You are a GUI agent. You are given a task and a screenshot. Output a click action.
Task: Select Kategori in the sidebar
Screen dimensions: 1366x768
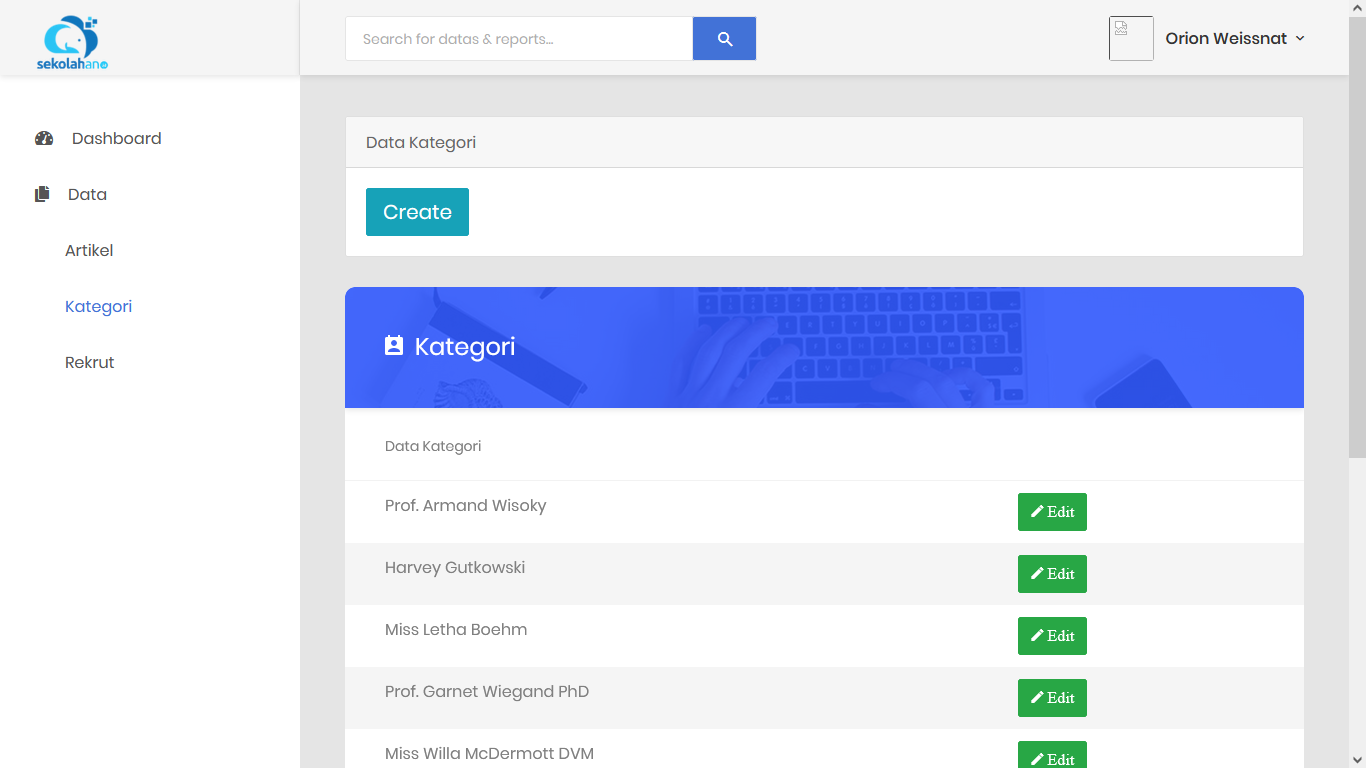(x=98, y=307)
